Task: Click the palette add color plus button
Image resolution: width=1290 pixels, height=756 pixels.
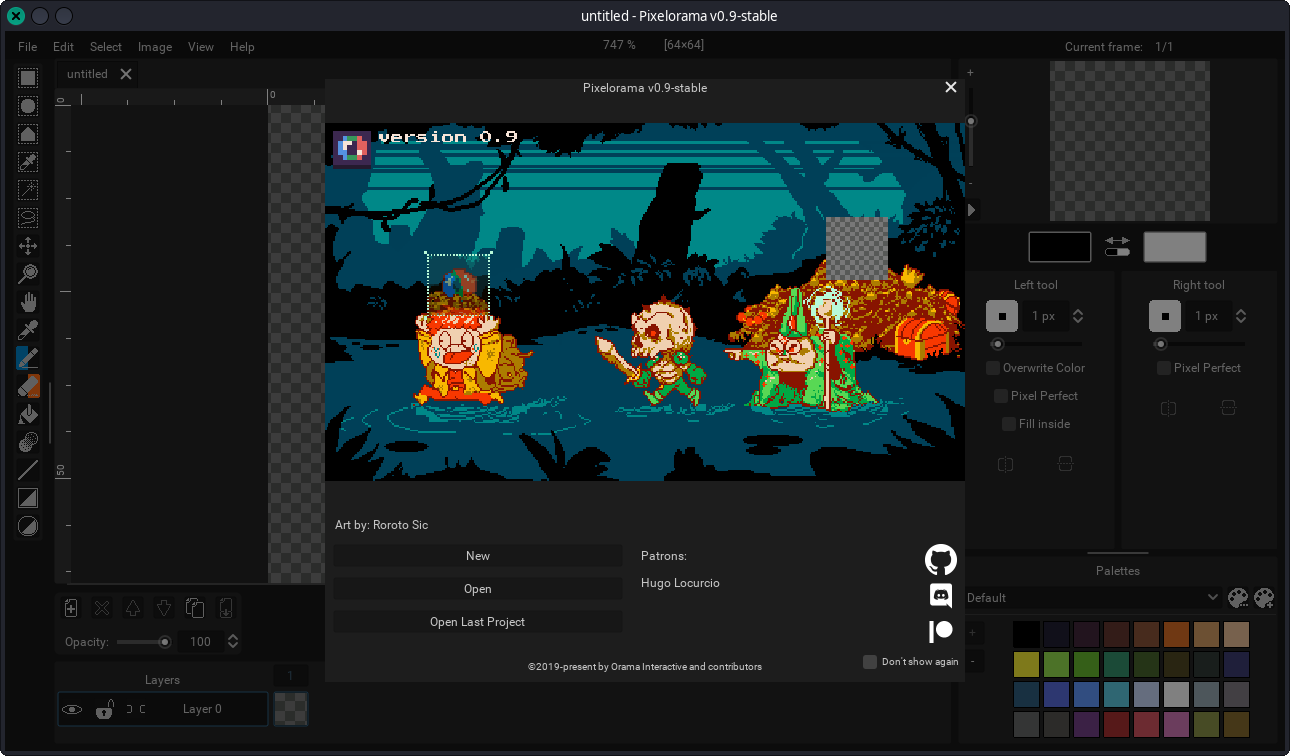Action: coord(973,633)
